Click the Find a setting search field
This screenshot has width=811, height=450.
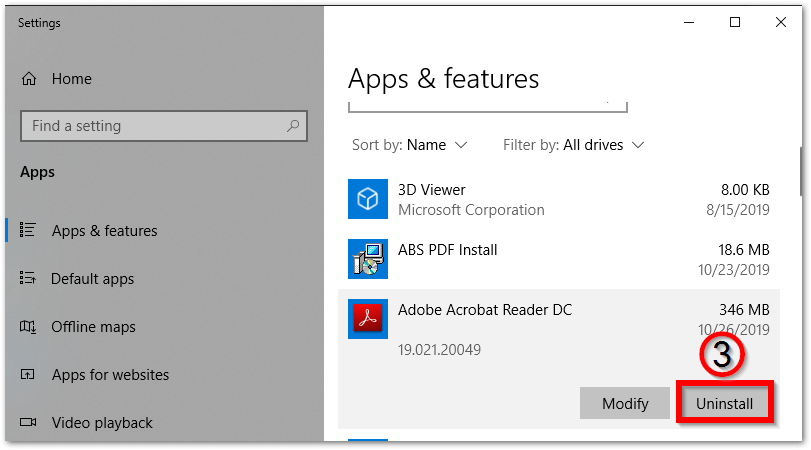click(x=164, y=126)
